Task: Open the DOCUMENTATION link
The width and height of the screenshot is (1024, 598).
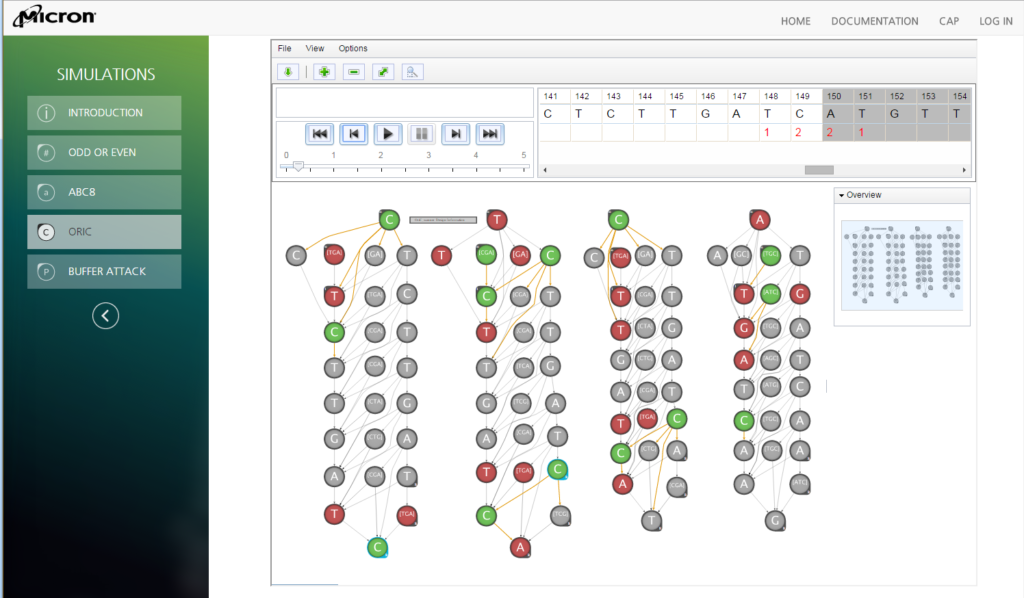Action: [x=874, y=22]
